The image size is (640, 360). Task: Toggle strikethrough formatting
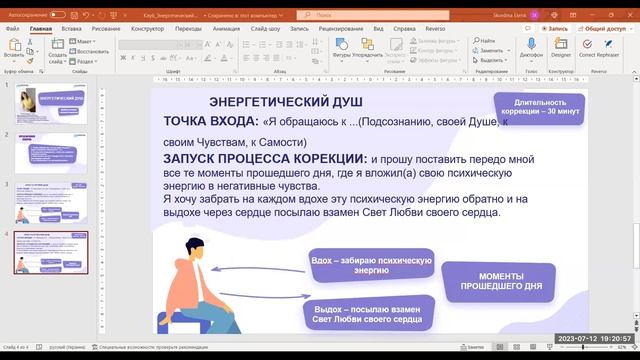[x=162, y=58]
